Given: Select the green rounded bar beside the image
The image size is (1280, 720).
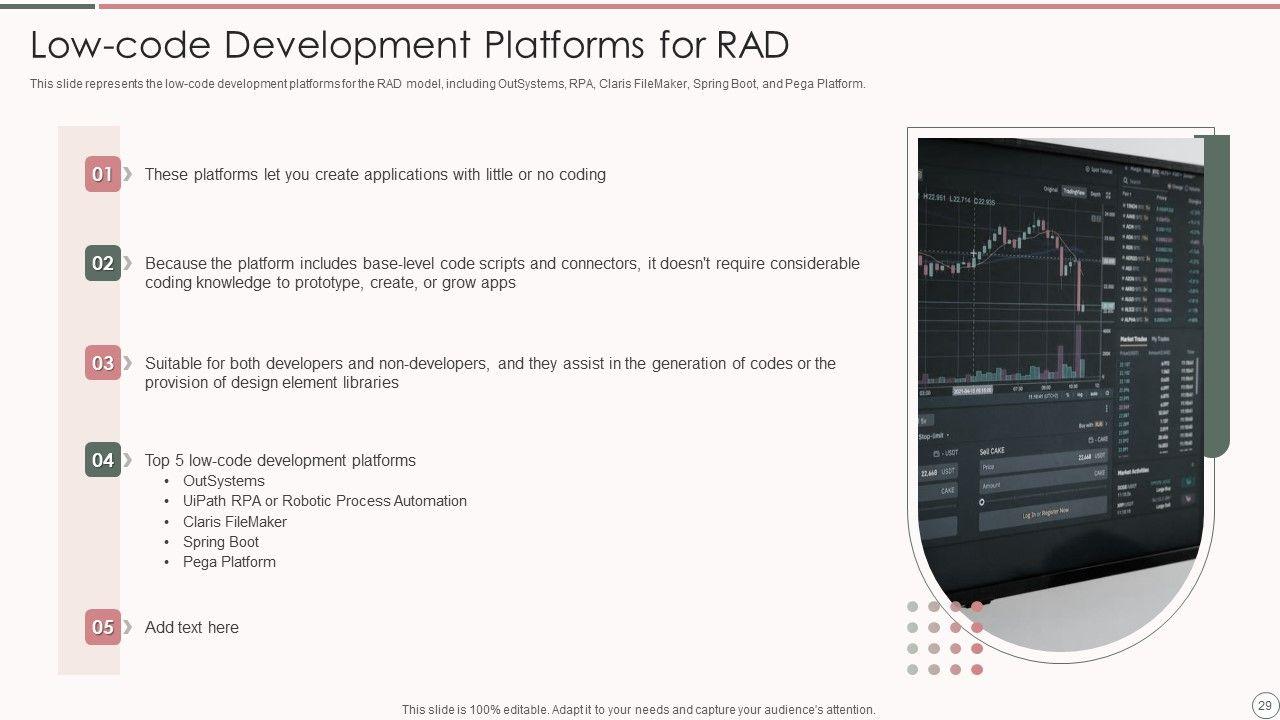Looking at the screenshot, I should click(1217, 300).
